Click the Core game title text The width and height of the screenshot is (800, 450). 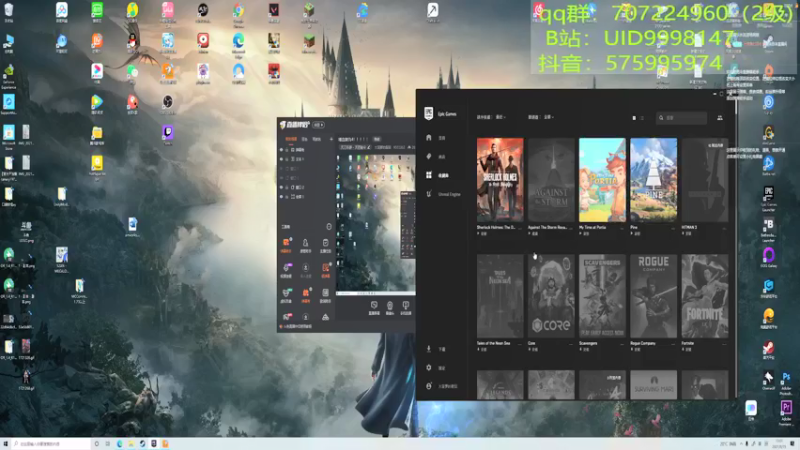point(531,343)
